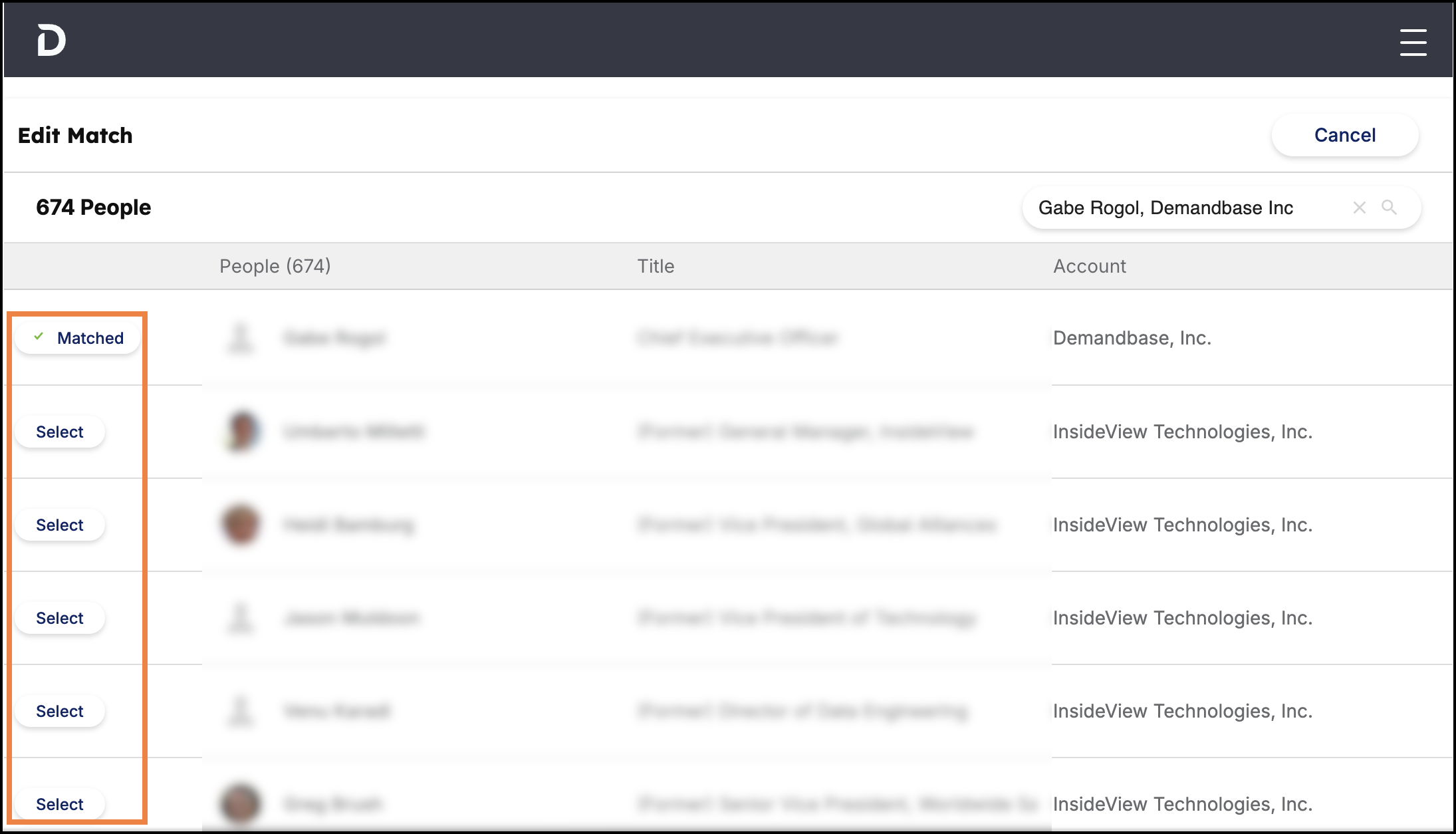This screenshot has width=1456, height=834.
Task: Click the Demandbase D logo
Action: 51,40
